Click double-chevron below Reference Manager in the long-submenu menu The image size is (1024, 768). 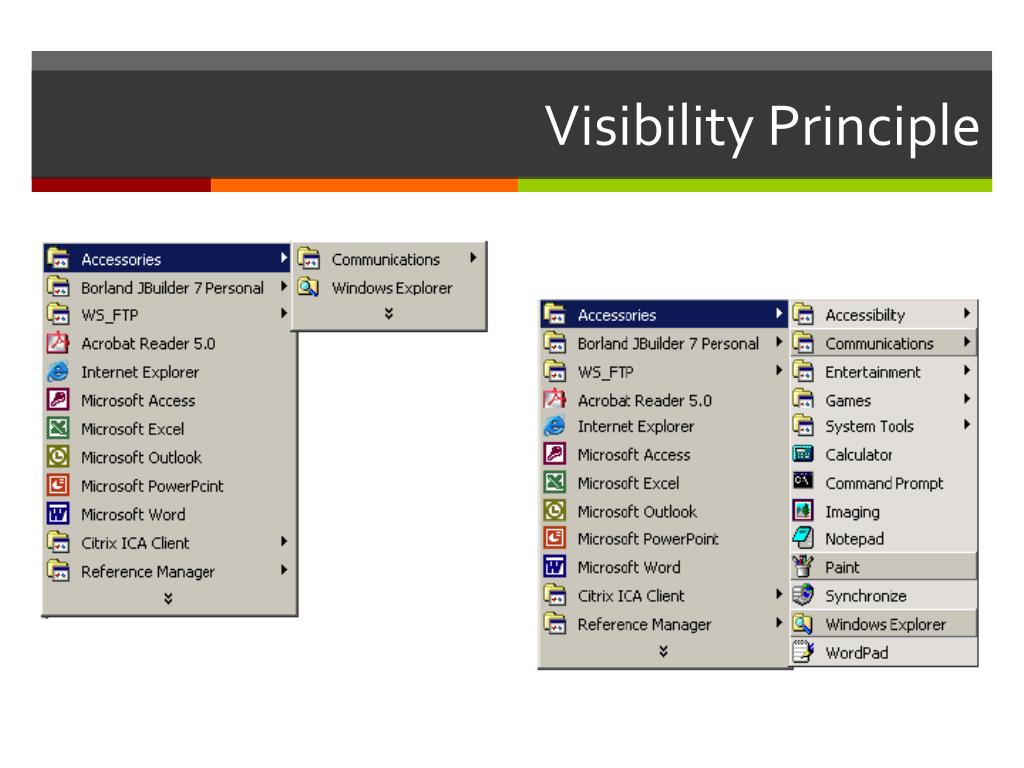pos(663,651)
